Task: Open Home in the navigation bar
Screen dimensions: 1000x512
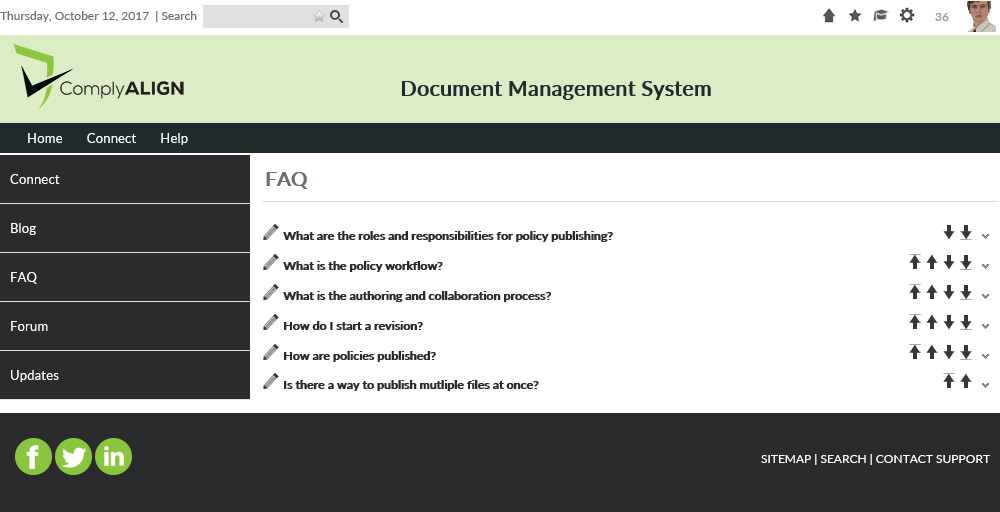Action: coord(45,138)
